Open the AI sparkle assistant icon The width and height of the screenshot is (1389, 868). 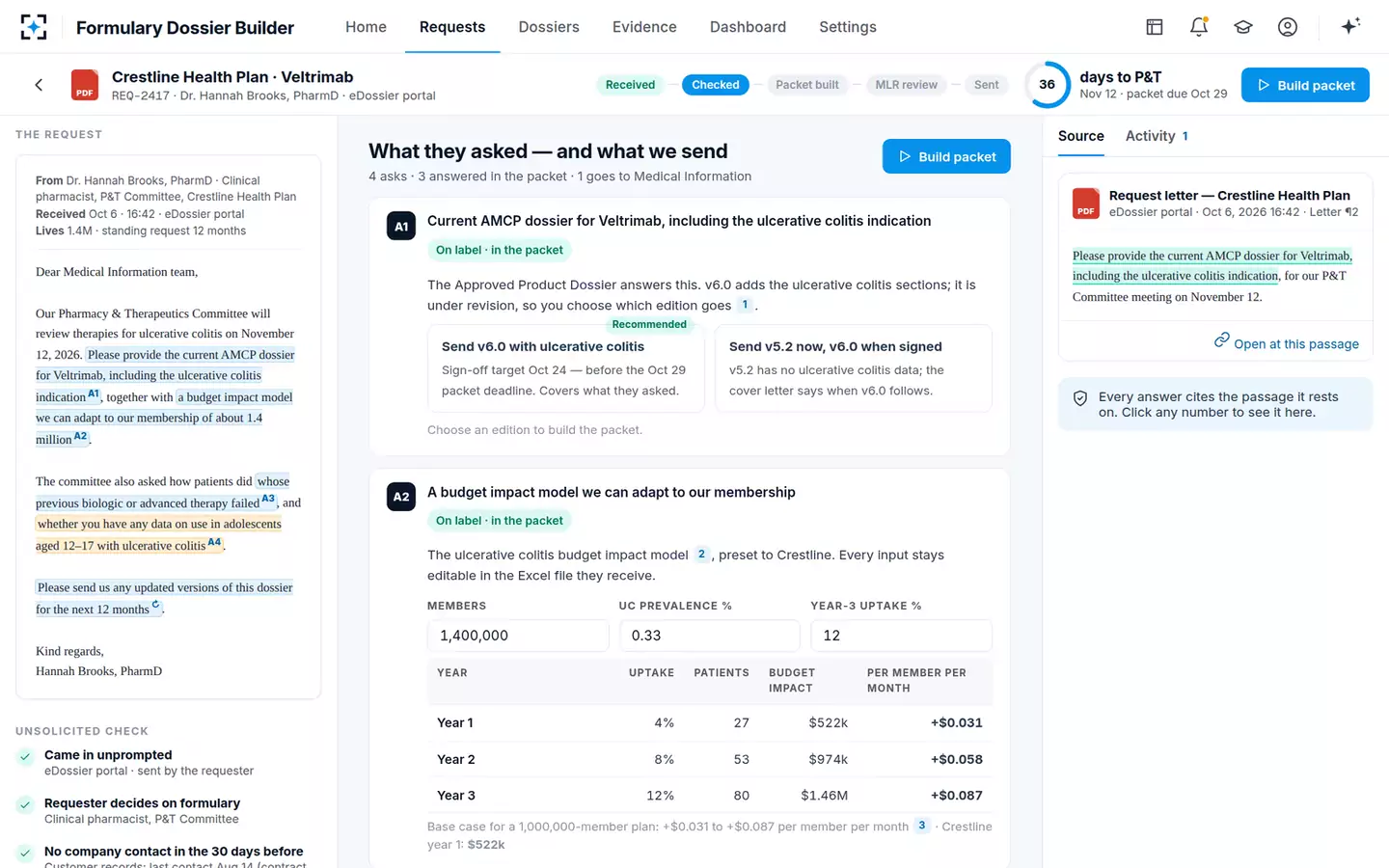point(1350,26)
